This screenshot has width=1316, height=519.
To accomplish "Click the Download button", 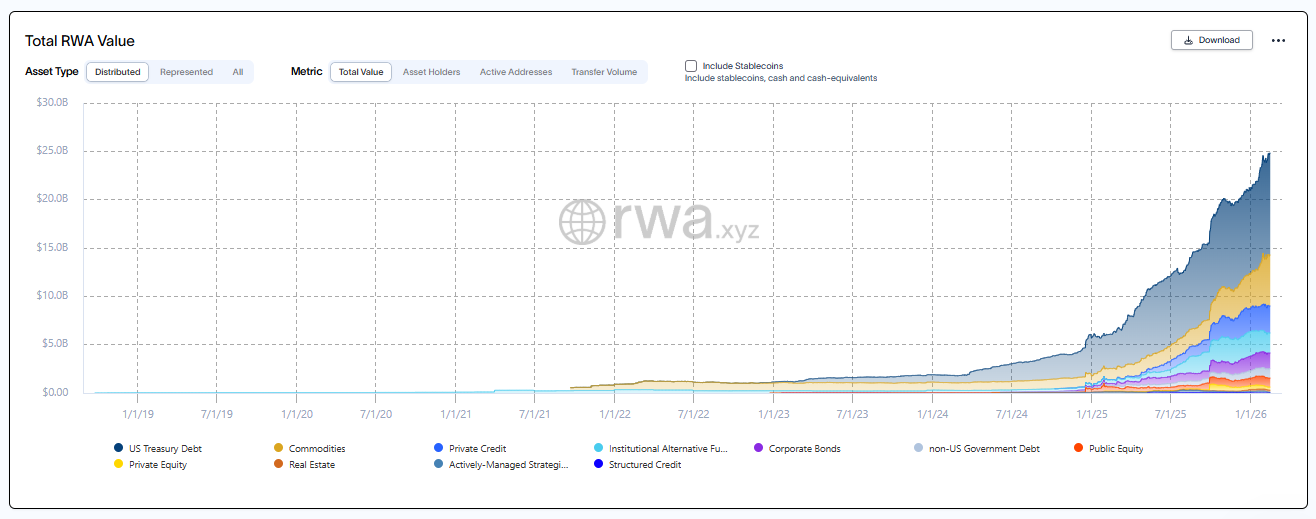I will tap(1211, 40).
